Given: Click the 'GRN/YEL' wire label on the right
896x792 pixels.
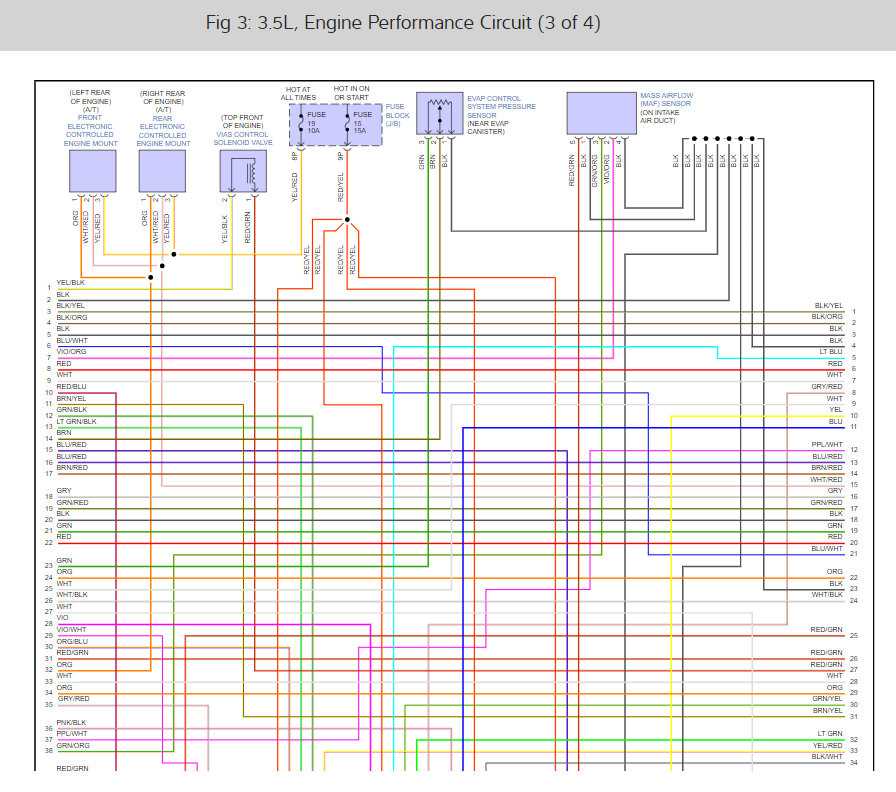Looking at the screenshot, I should point(827,698).
